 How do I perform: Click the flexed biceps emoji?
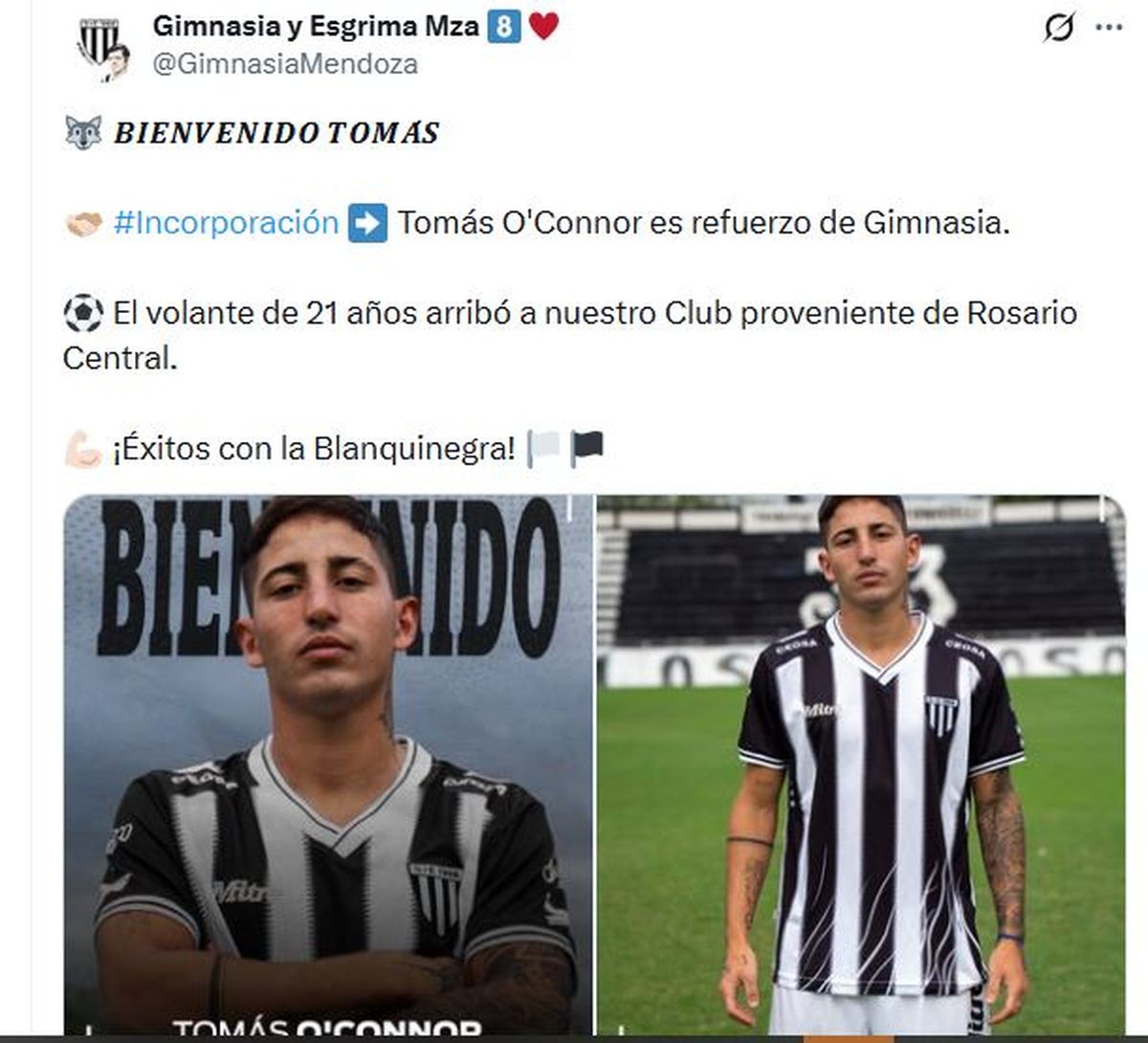click(x=83, y=448)
